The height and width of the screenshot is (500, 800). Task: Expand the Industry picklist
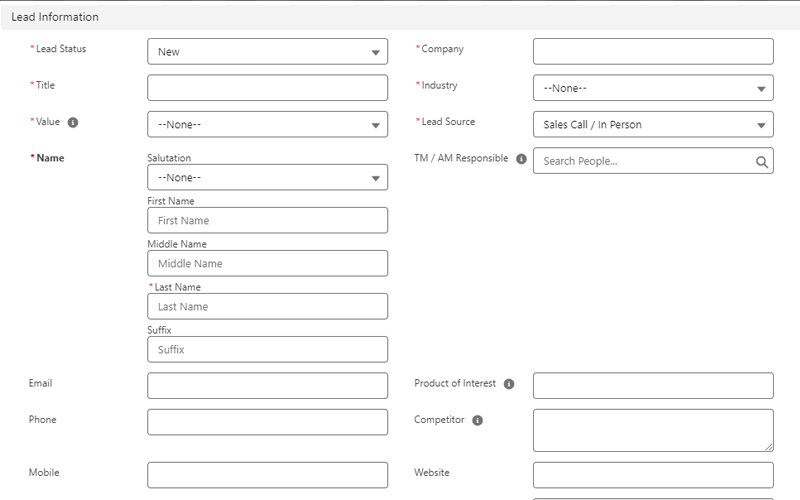[x=653, y=88]
